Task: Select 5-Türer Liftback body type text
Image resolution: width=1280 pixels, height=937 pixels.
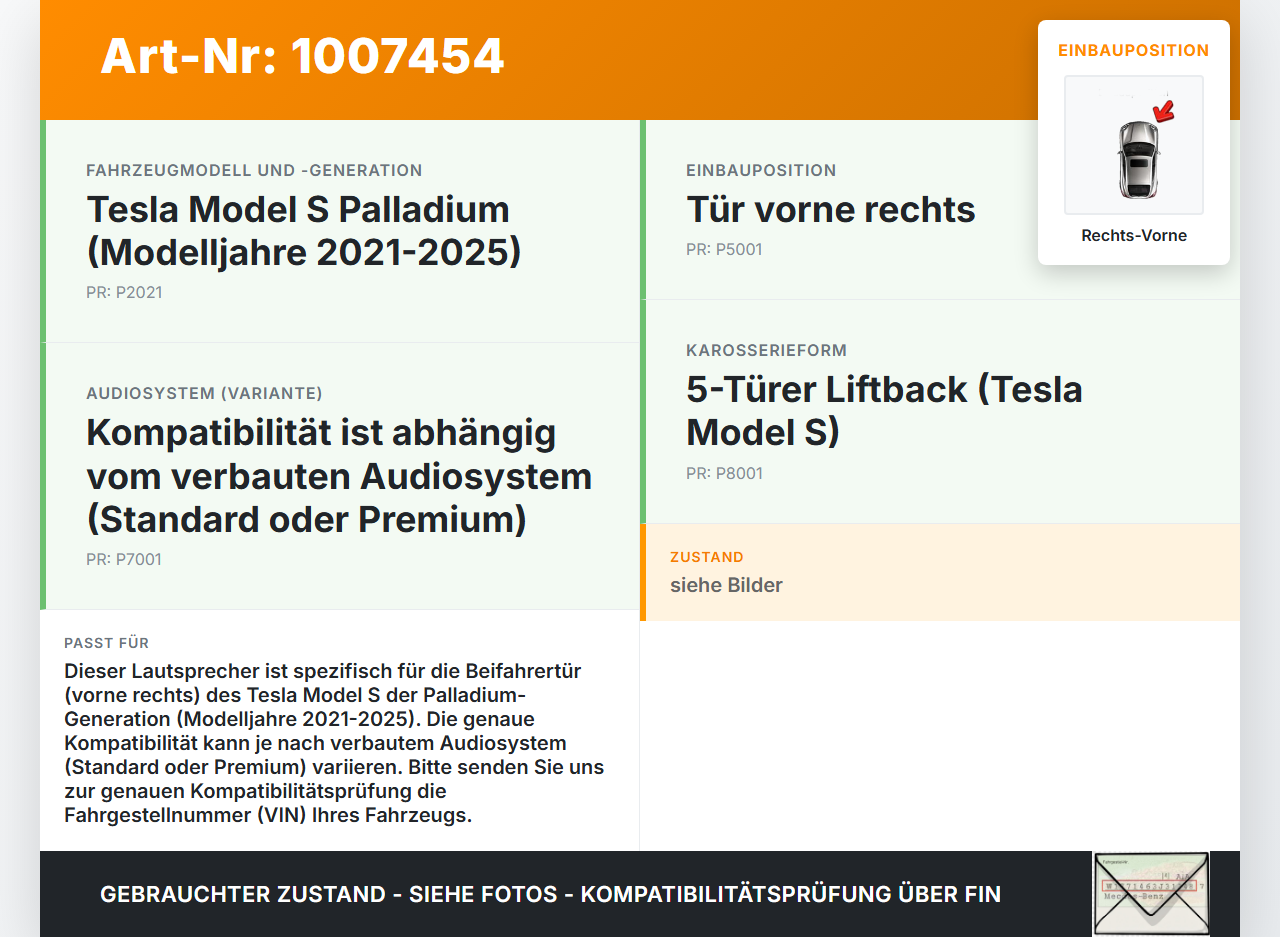Action: [x=884, y=410]
